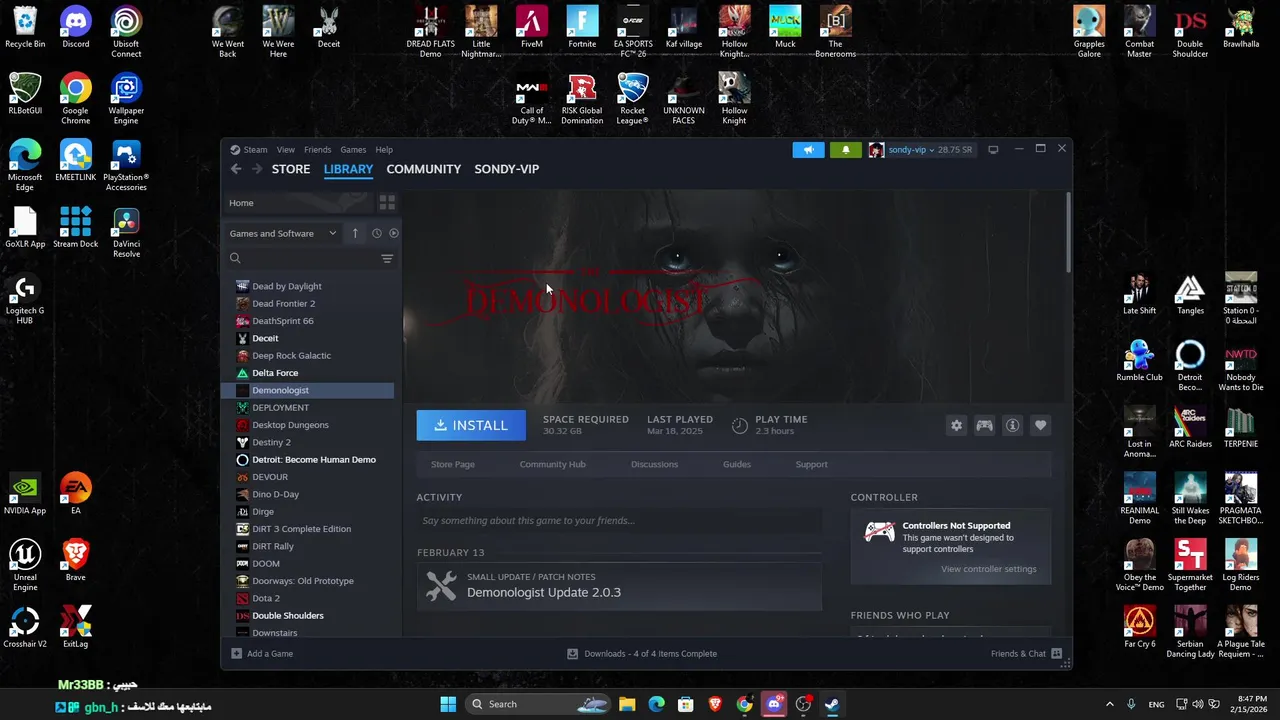This screenshot has width=1280, height=720.
Task: Open controller layout icon for Demonologist
Action: 985,426
